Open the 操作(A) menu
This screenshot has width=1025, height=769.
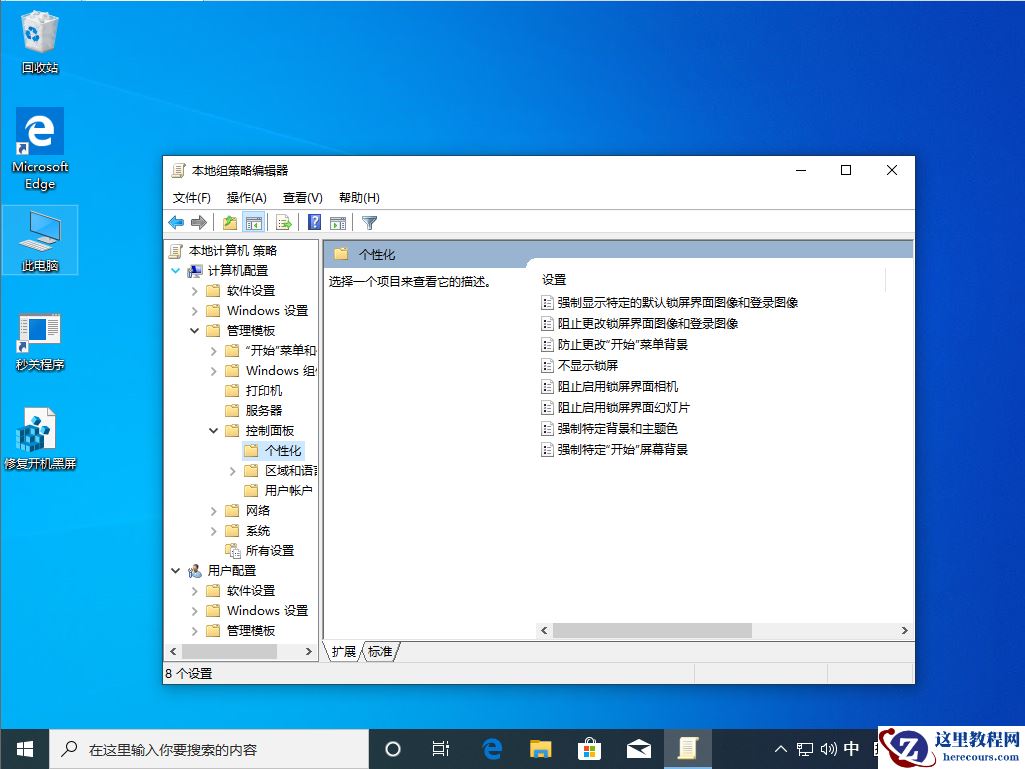(x=246, y=197)
